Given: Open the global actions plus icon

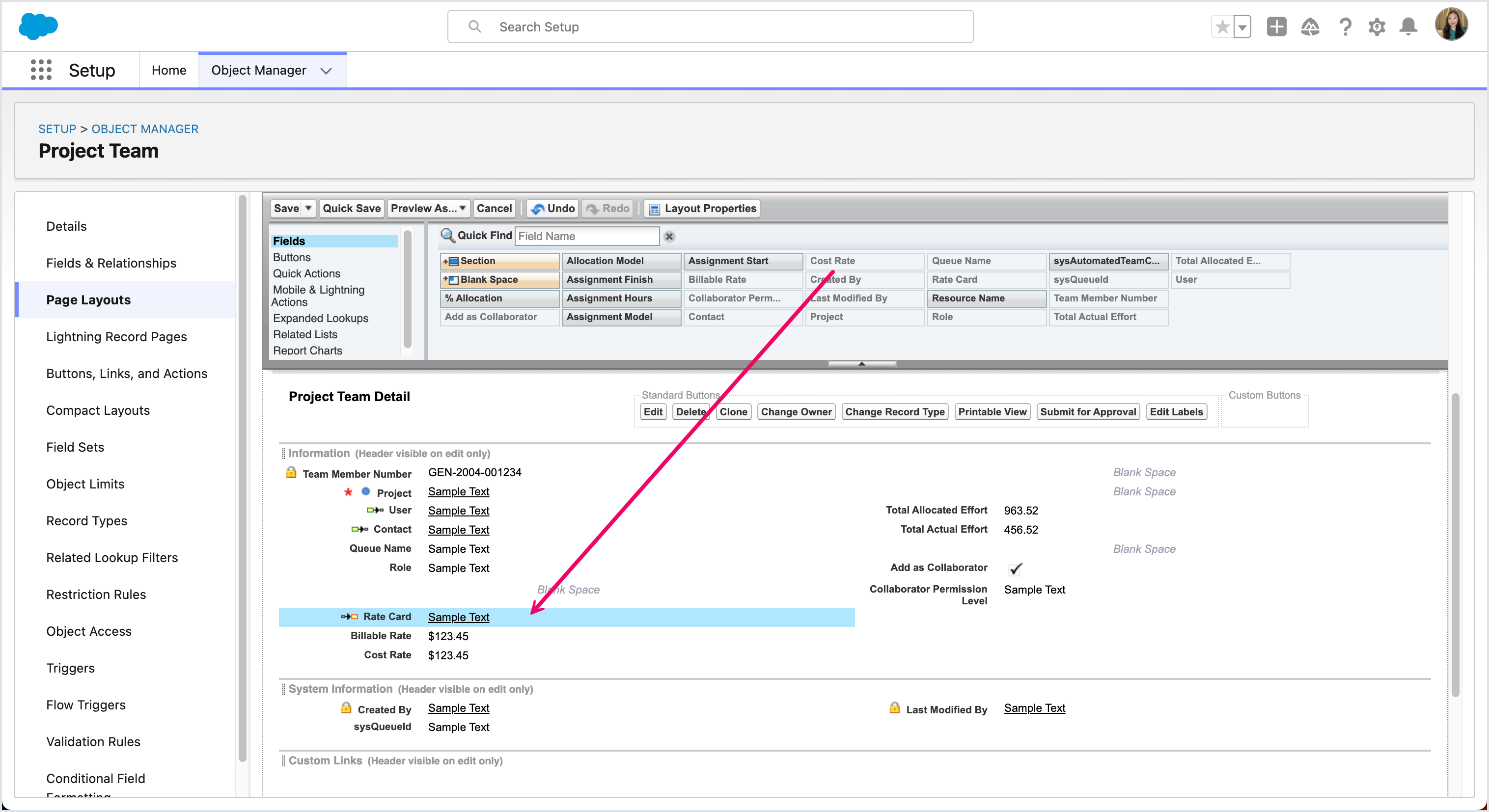Looking at the screenshot, I should click(x=1276, y=27).
